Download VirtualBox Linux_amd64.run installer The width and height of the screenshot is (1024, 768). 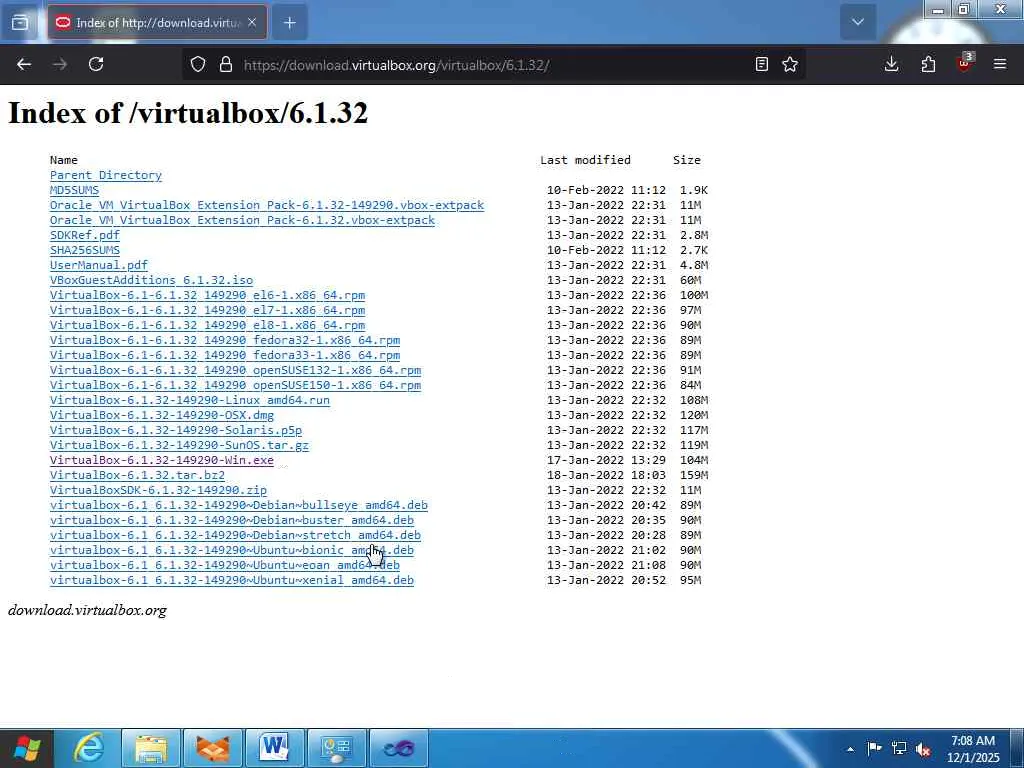(x=190, y=400)
